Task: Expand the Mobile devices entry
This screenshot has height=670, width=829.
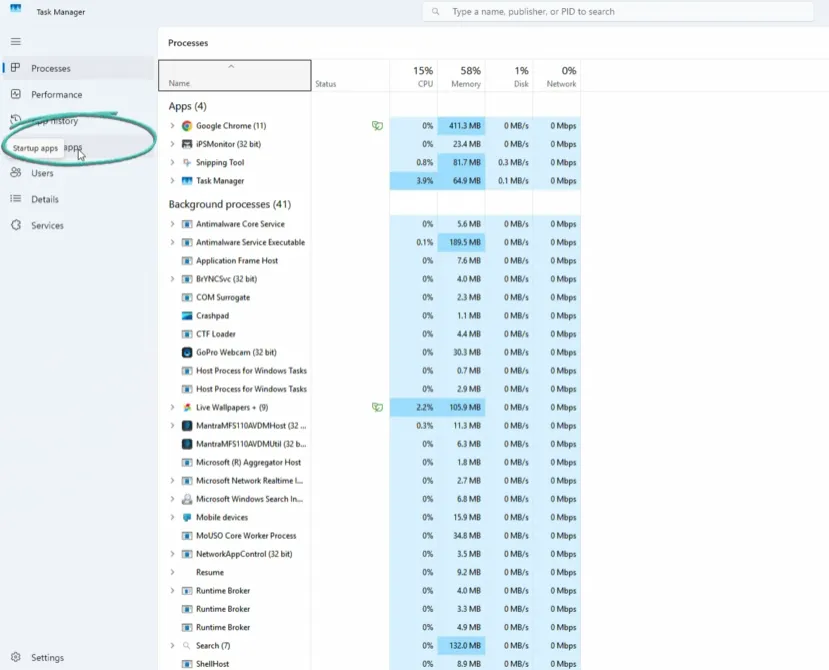Action: pos(172,517)
